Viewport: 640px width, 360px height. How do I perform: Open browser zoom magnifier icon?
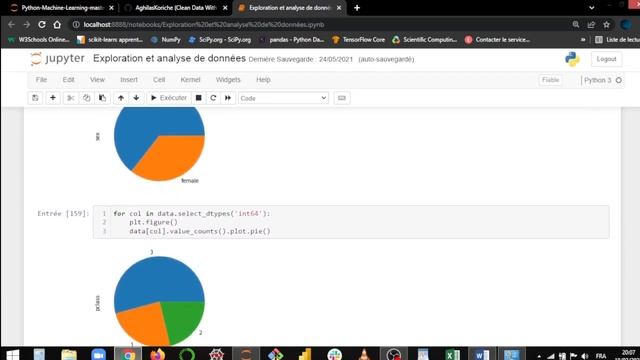[x=576, y=24]
